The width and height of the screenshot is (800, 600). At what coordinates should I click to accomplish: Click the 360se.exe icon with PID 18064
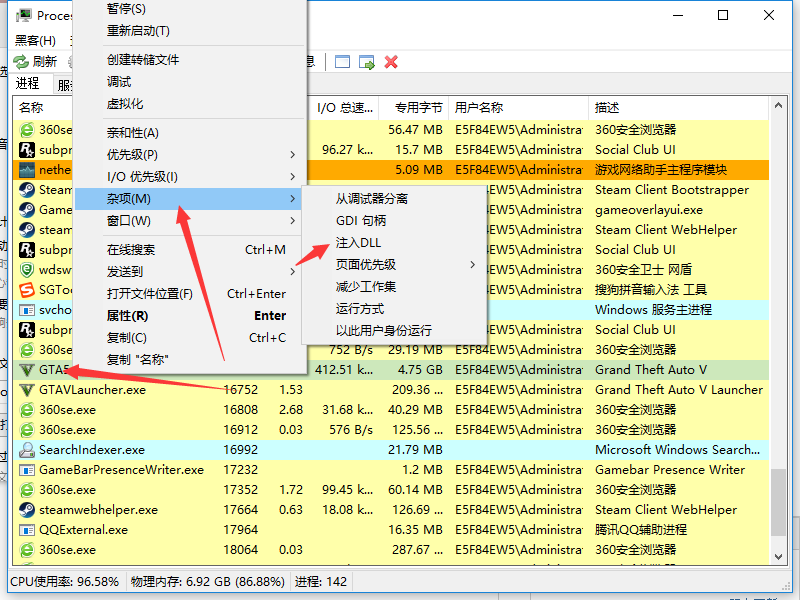pos(27,549)
